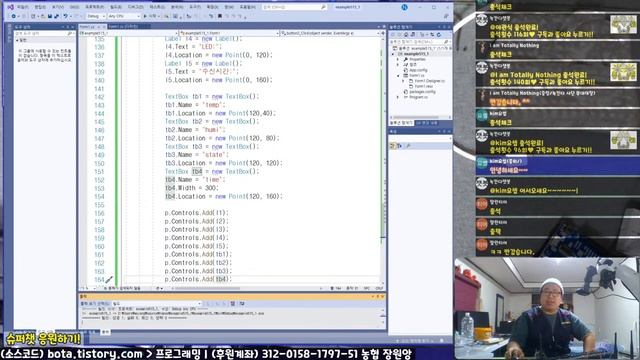Select Form1.resx in Solution Explorer

coord(424,86)
